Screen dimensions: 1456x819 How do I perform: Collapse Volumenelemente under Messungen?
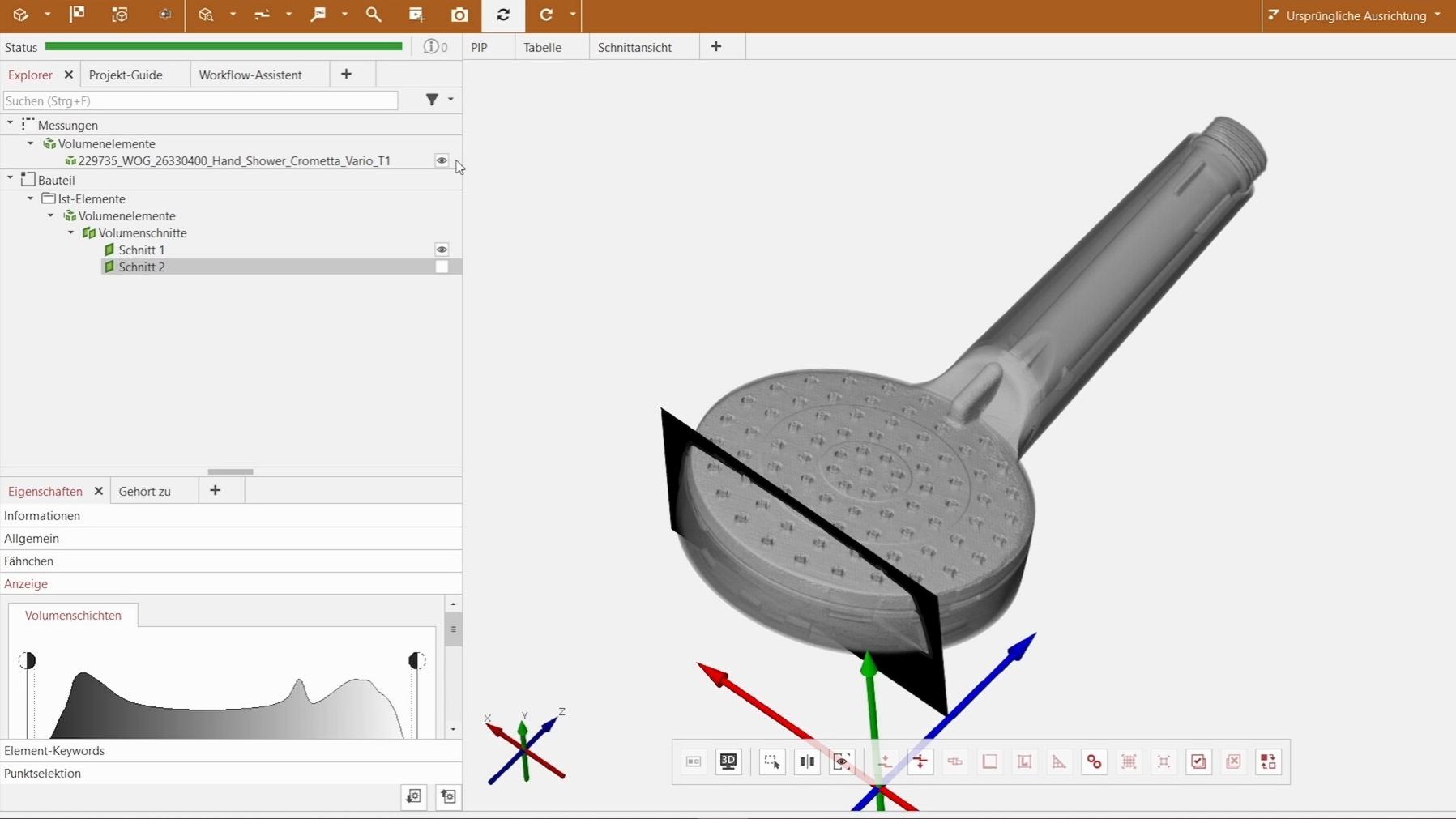pyautogui.click(x=30, y=143)
